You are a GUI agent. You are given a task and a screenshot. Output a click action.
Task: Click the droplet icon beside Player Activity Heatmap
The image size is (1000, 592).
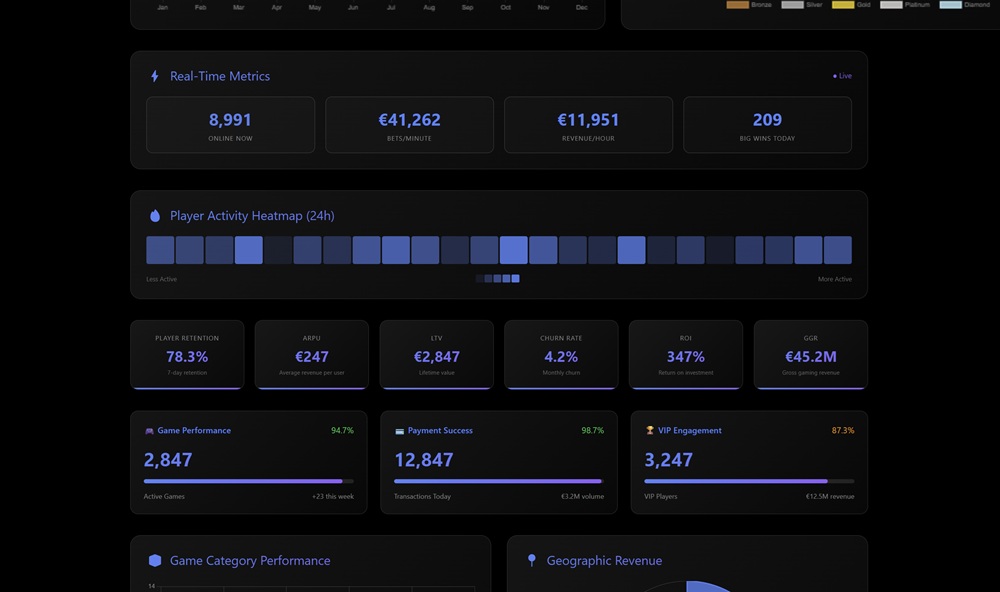pyautogui.click(x=155, y=216)
